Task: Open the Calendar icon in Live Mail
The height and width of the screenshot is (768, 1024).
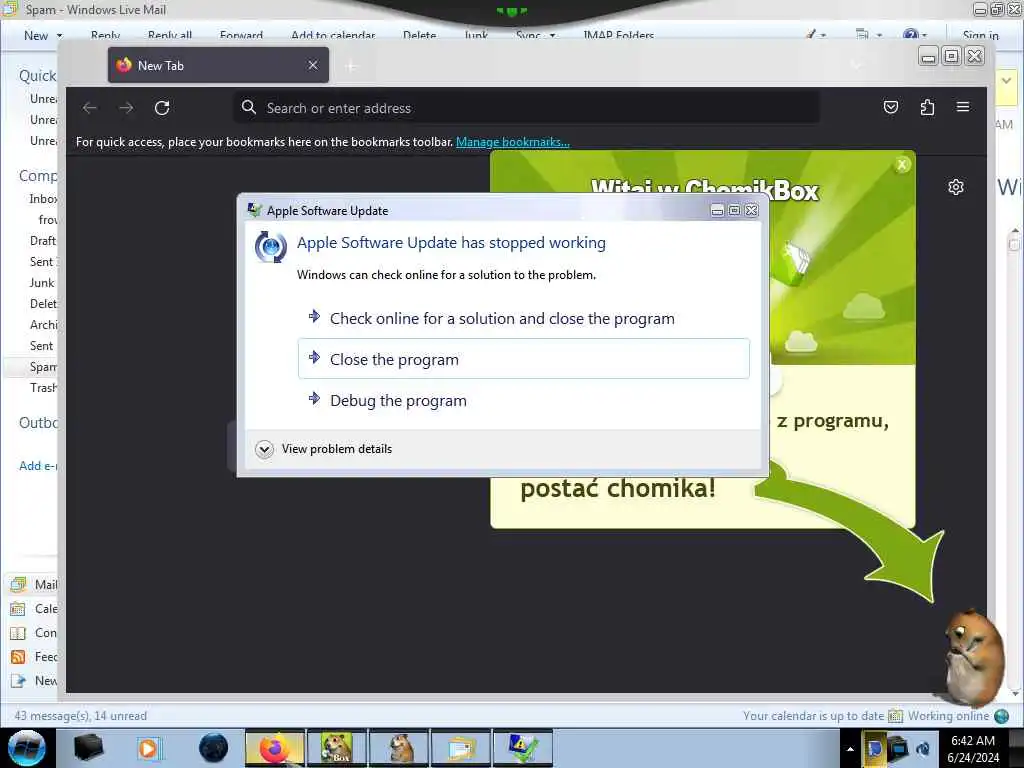Action: (18, 609)
